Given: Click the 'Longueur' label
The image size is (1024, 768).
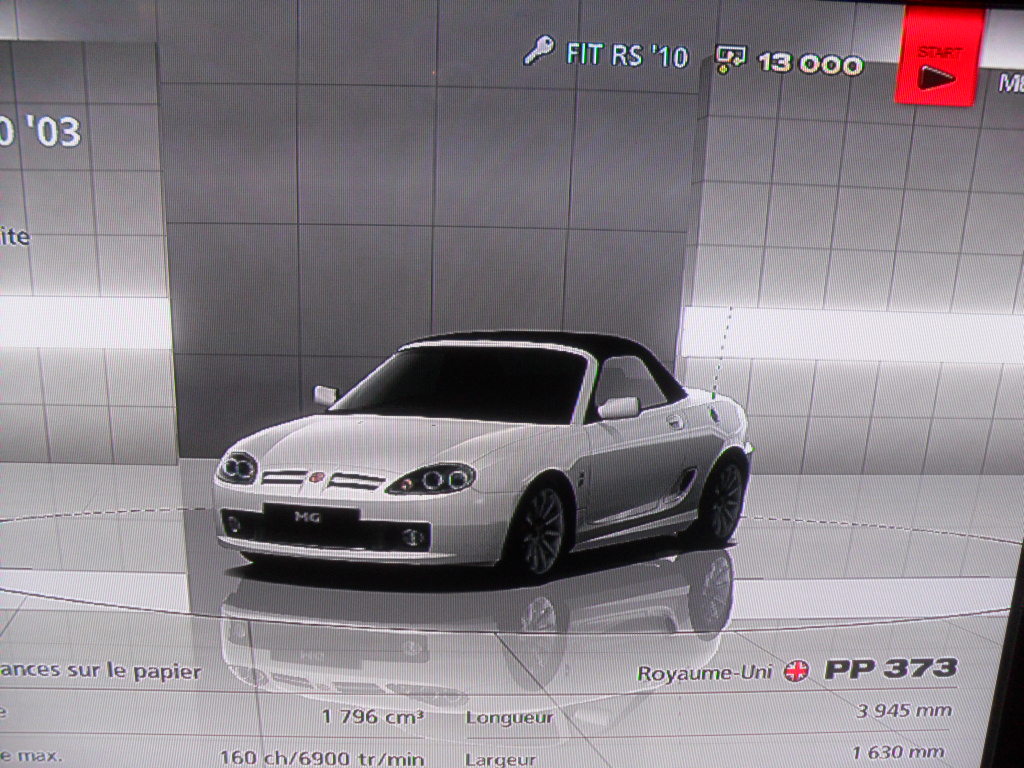Looking at the screenshot, I should pos(509,718).
